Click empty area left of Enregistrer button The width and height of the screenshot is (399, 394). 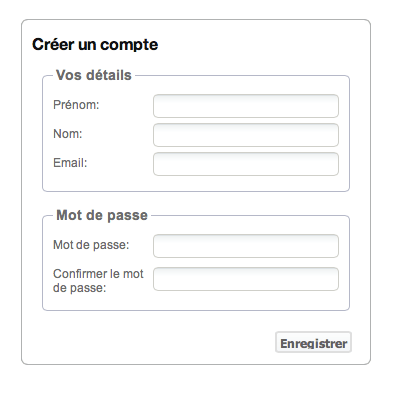point(150,342)
